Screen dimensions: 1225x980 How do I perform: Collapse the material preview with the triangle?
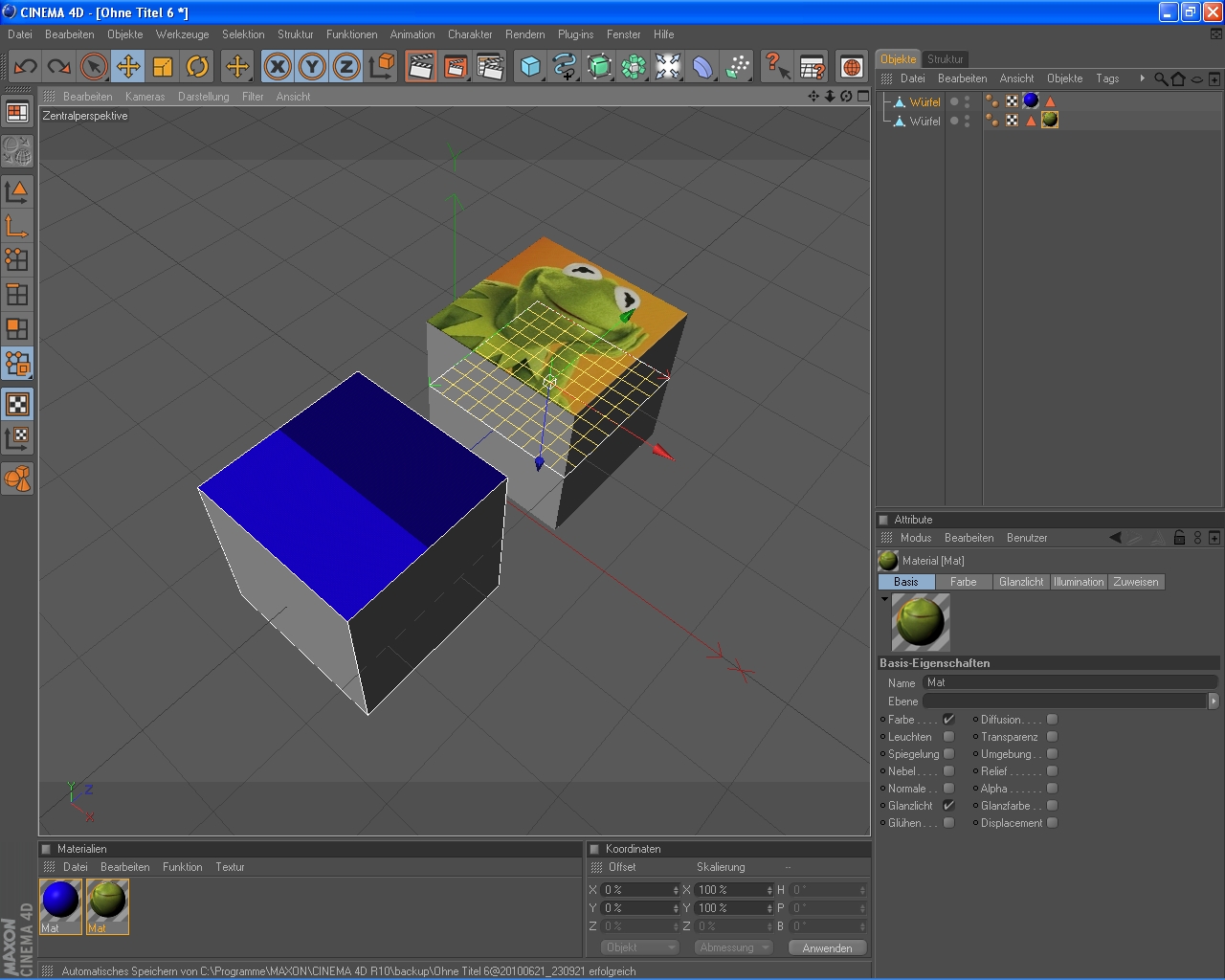[884, 599]
